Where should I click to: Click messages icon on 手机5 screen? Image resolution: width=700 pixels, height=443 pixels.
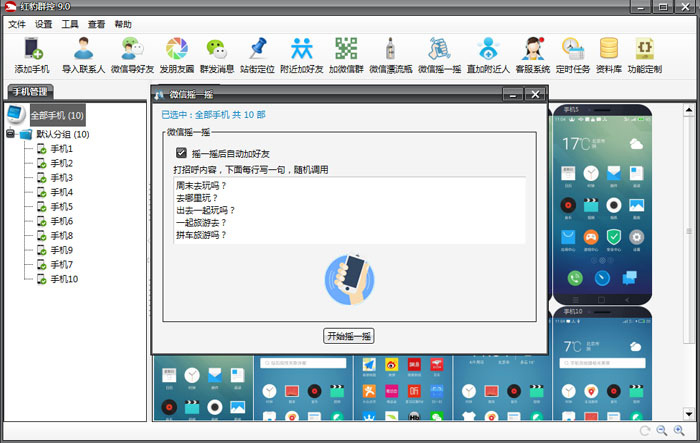[629, 278]
